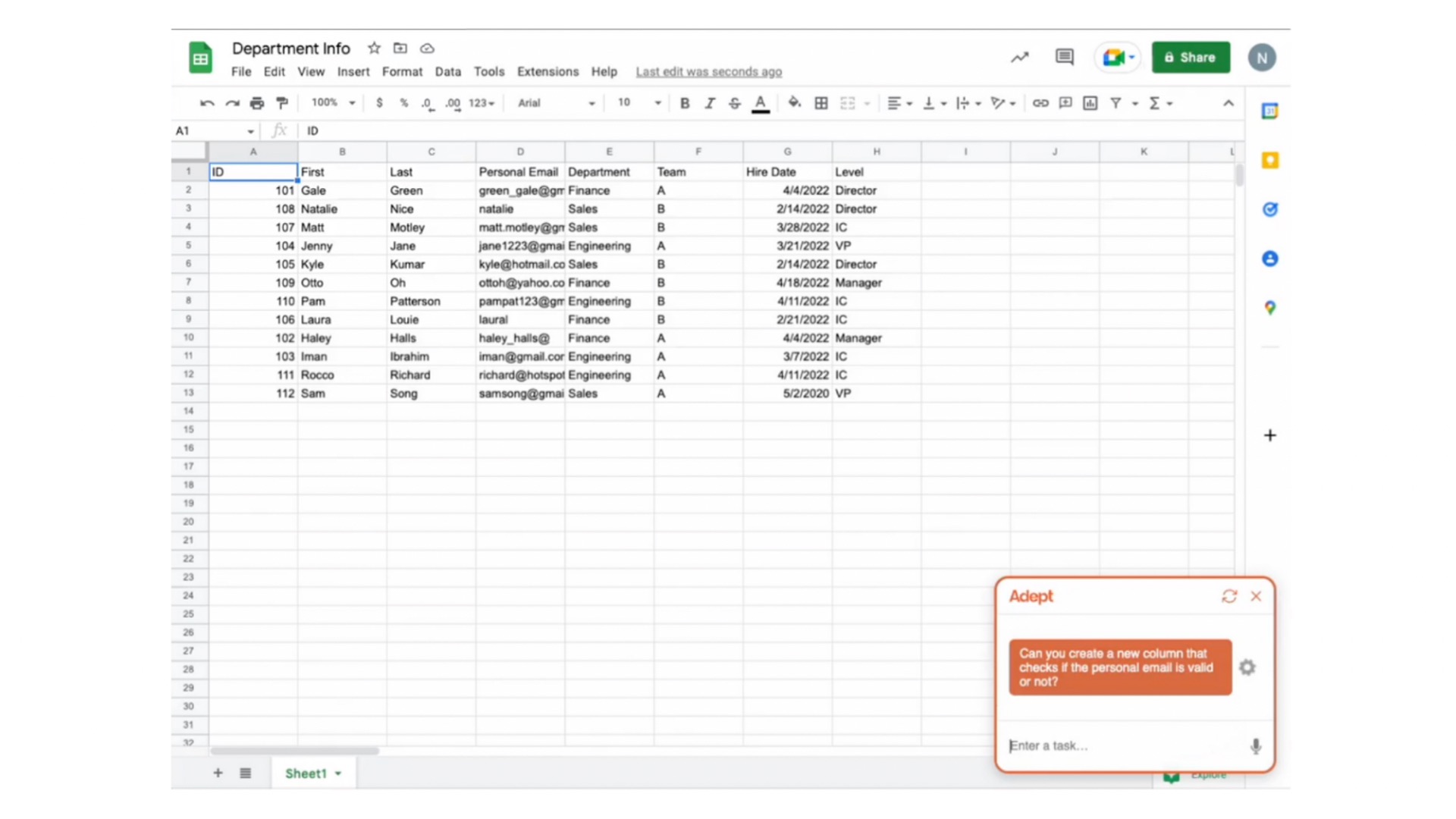This screenshot has width=1456, height=819.
Task: Open the font size 10 dropdown
Action: tap(639, 103)
